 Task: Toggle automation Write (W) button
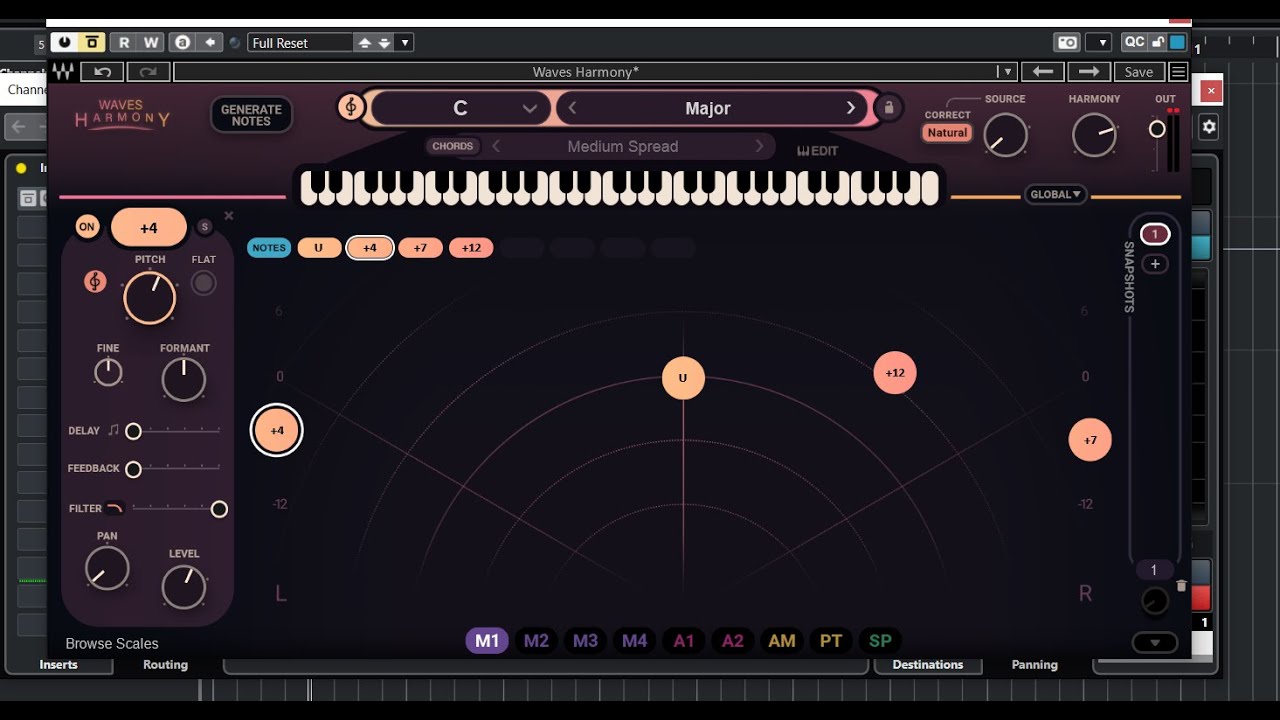(151, 42)
